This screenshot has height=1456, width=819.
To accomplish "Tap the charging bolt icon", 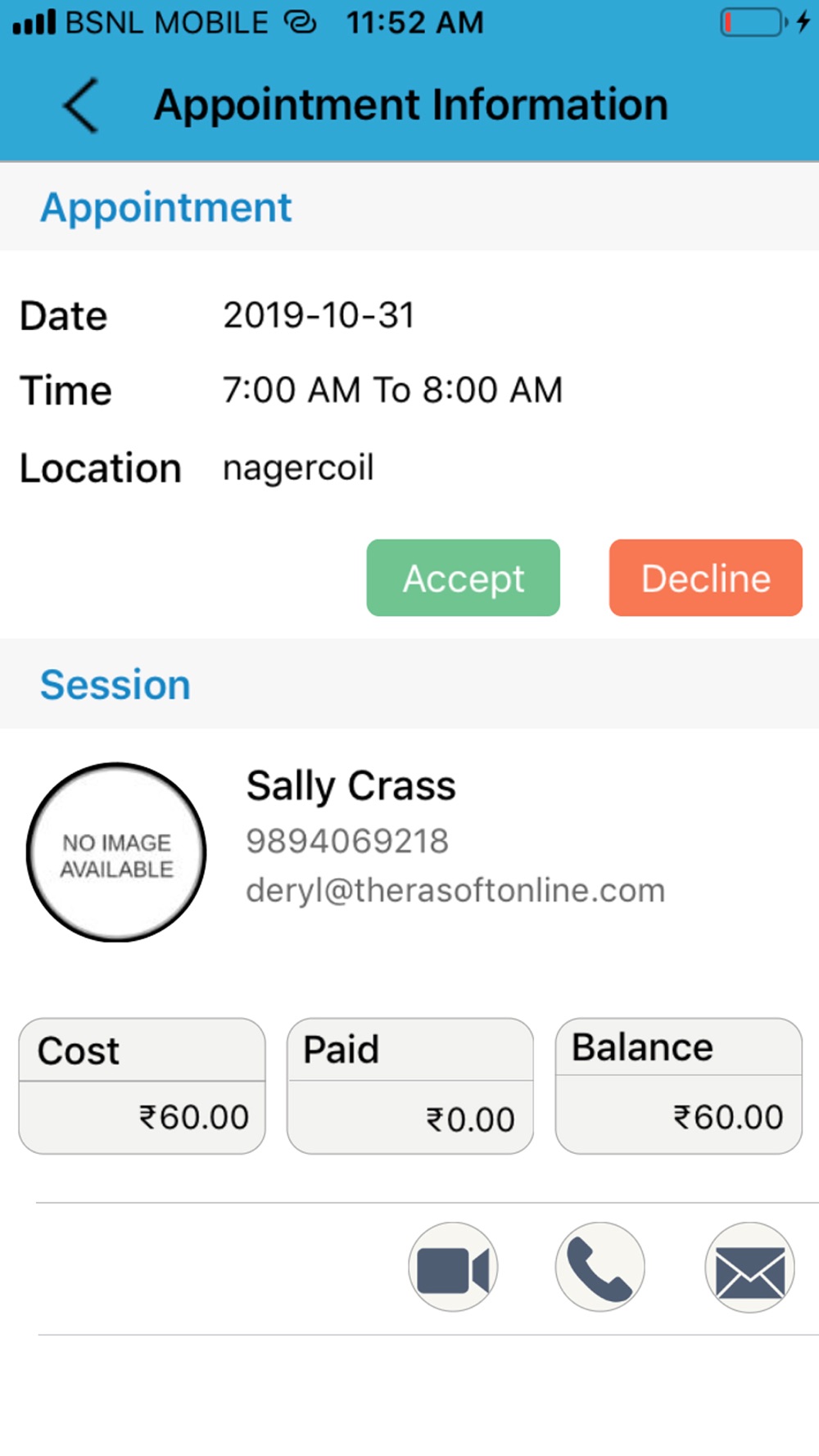I will 803,22.
